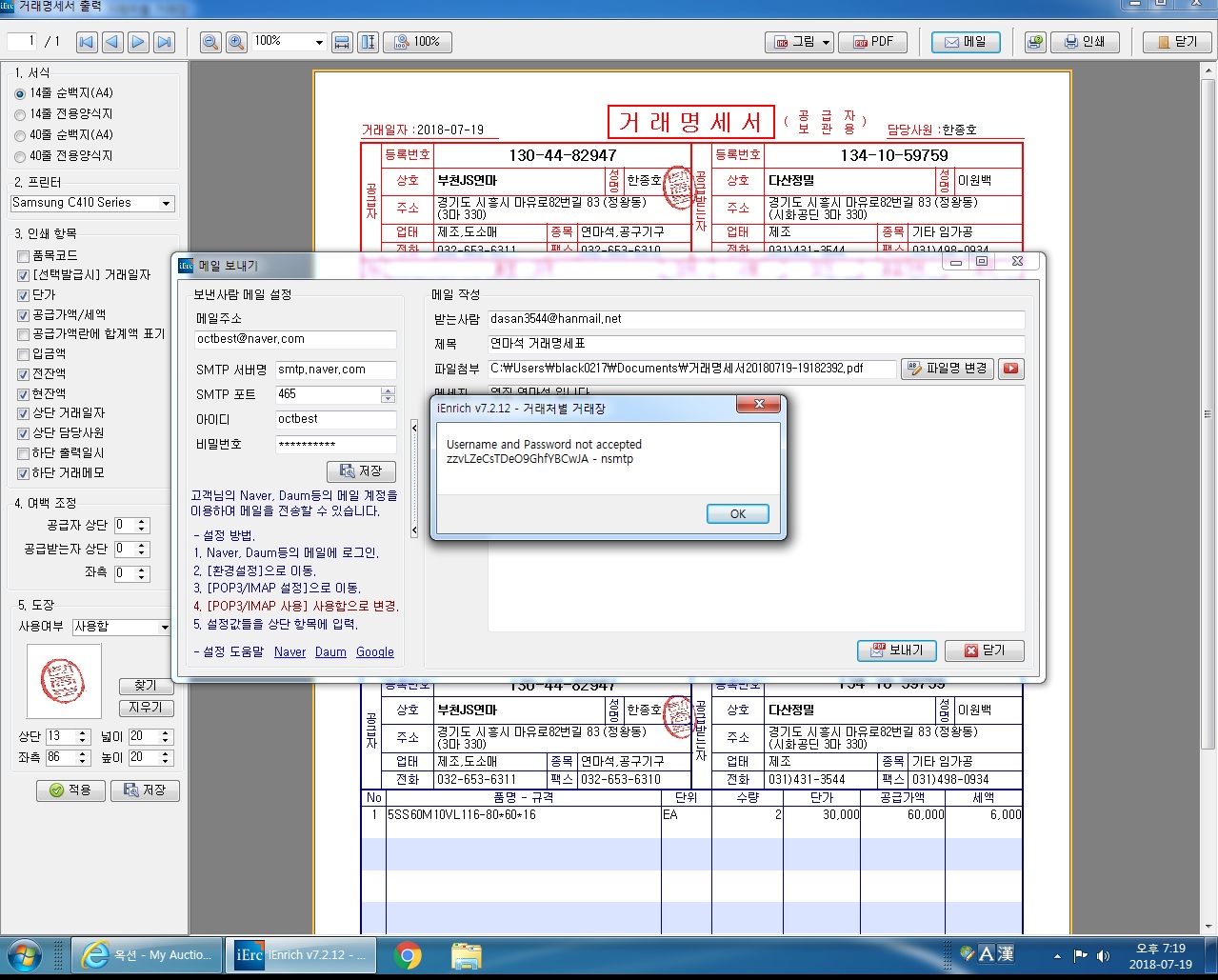Click the 받는사람 recipient email field
Screen dimensions: 1218x980
pos(755,319)
